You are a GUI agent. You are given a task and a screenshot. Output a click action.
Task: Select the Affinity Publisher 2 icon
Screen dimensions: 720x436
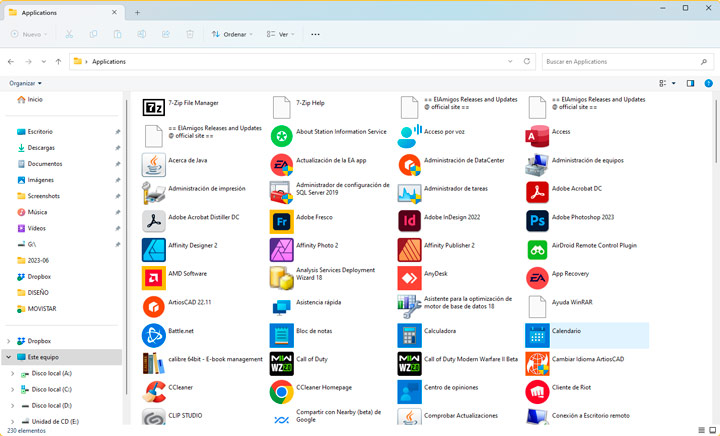click(409, 250)
